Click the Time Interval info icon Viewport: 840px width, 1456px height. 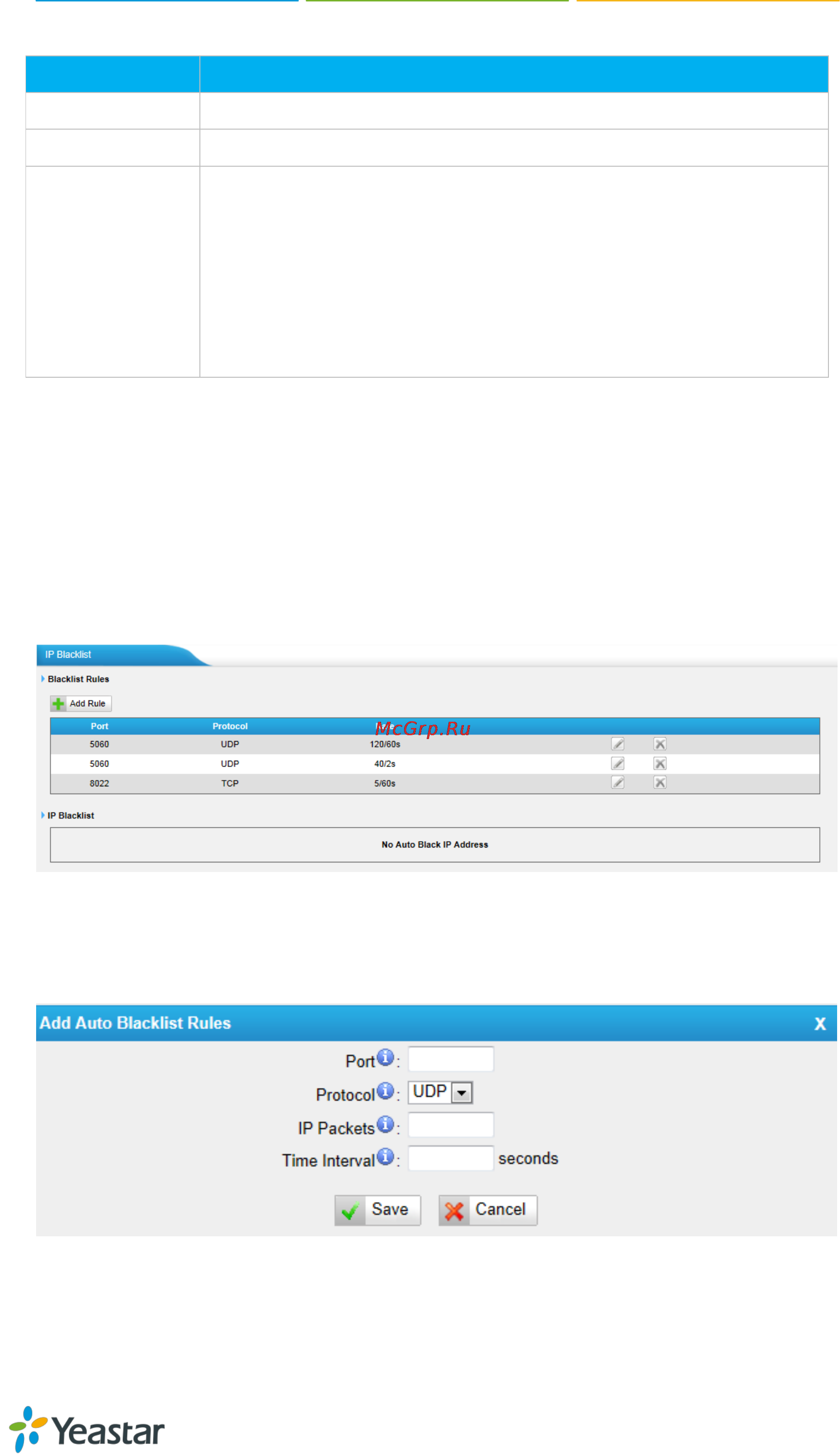pos(385,1156)
